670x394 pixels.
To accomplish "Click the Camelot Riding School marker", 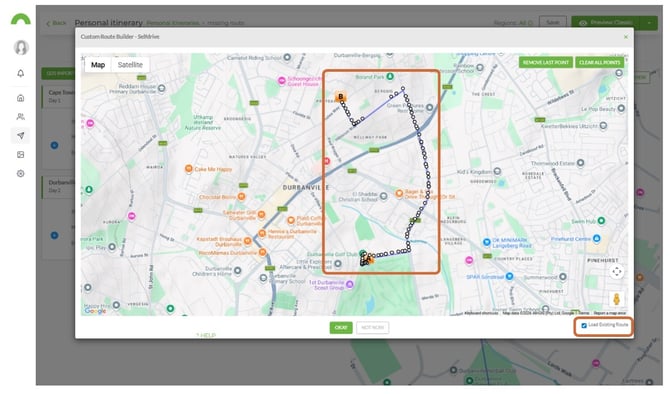I will pyautogui.click(x=287, y=57).
